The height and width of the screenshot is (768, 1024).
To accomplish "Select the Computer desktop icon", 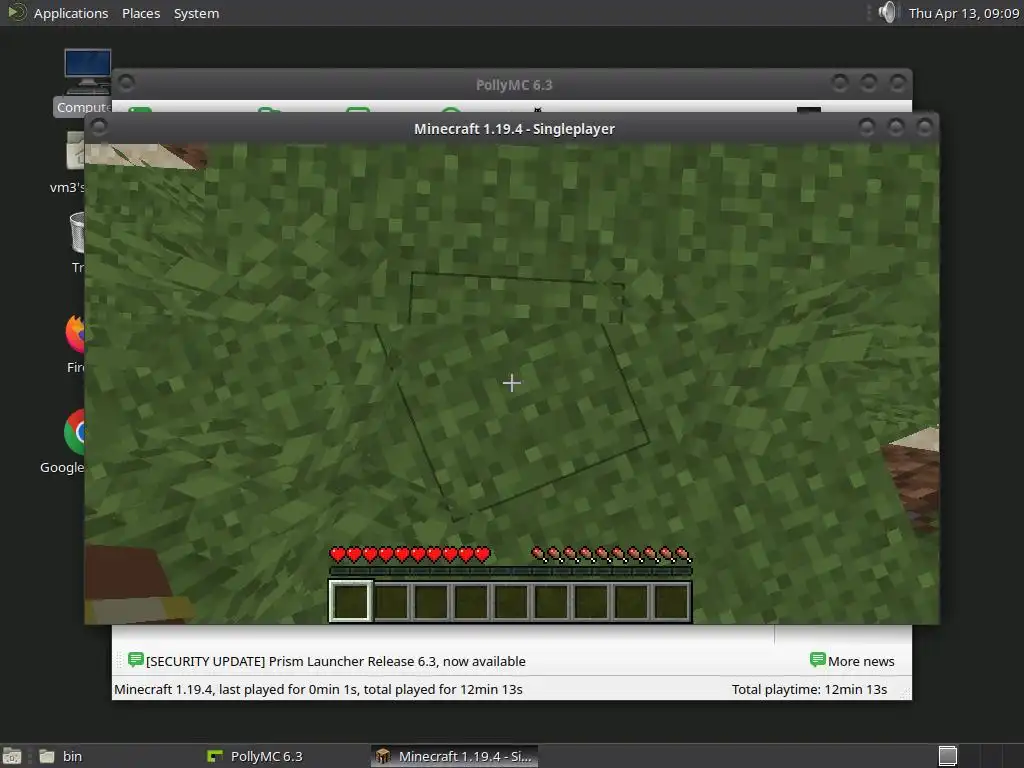I will (86, 82).
